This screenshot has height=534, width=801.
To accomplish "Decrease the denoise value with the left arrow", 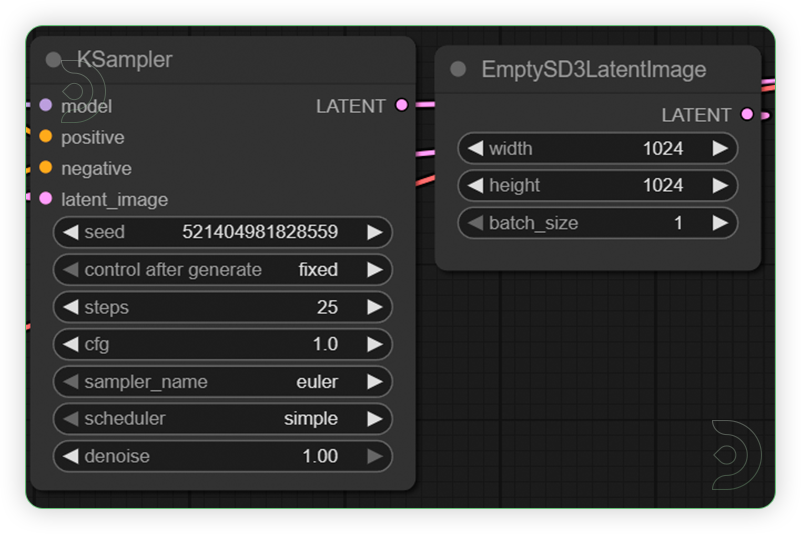I will (70, 456).
